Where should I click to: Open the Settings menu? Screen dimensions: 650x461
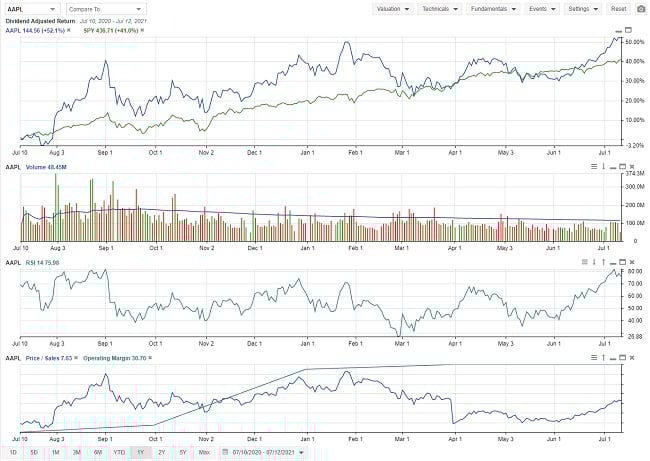pyautogui.click(x=582, y=9)
